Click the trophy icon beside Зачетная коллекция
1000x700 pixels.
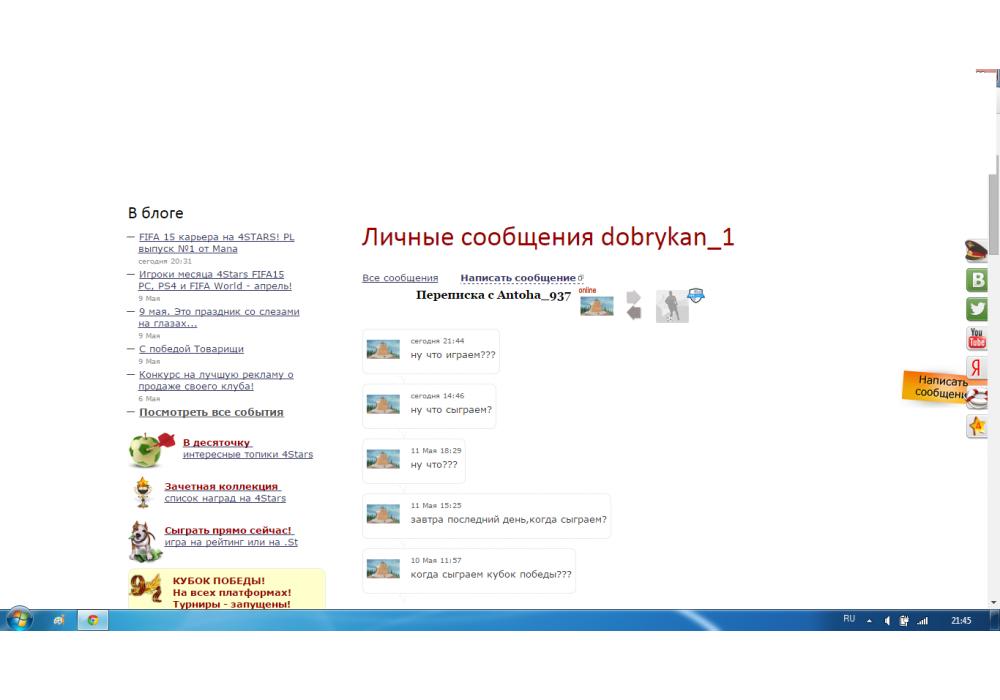click(143, 492)
